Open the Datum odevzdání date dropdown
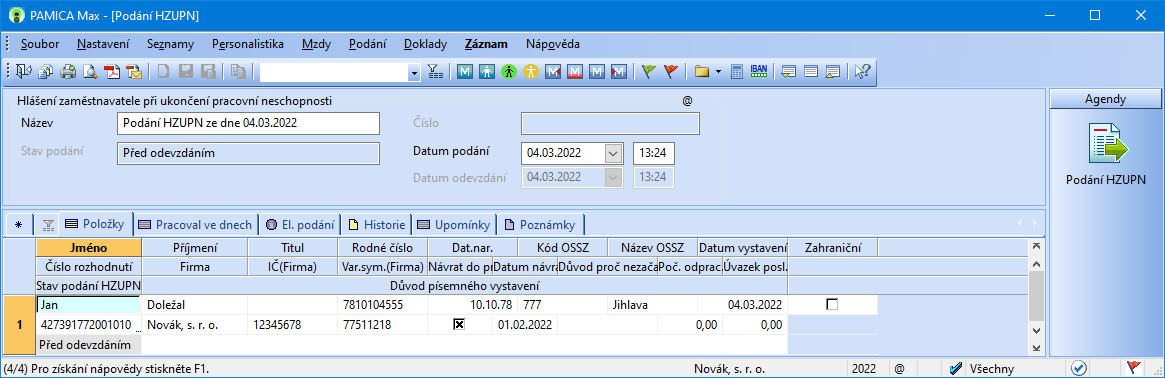 pyautogui.click(x=613, y=177)
